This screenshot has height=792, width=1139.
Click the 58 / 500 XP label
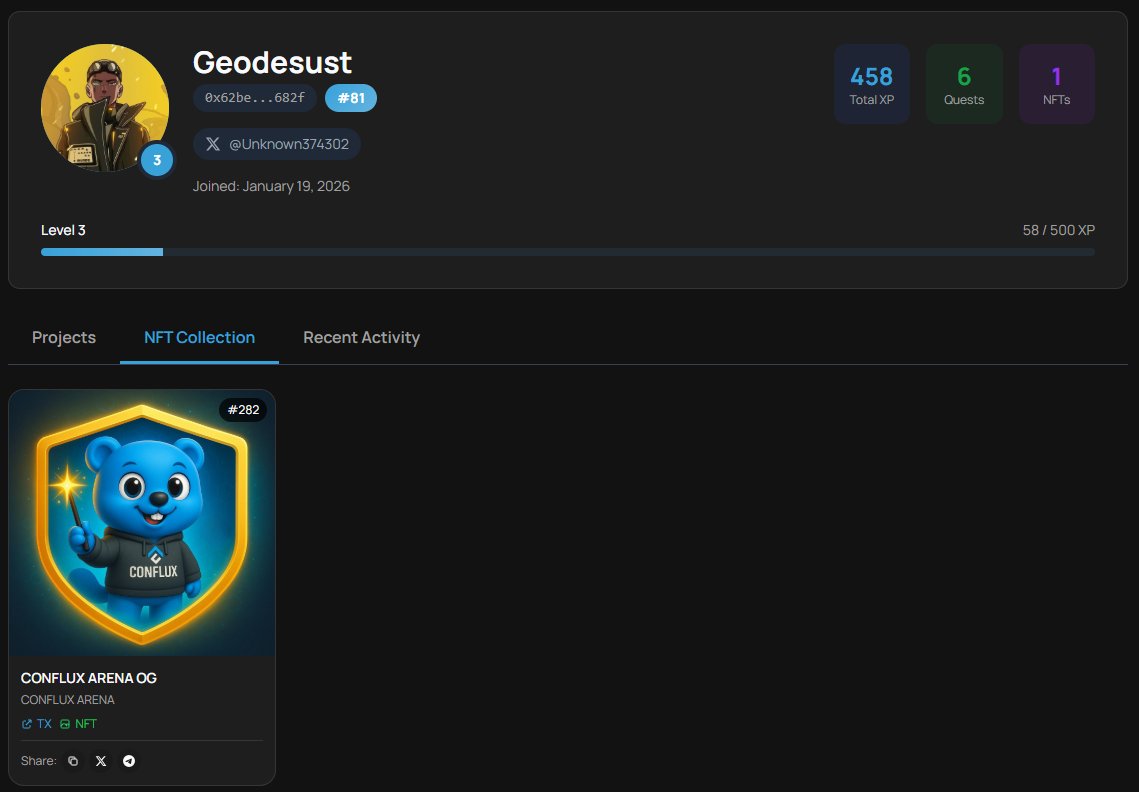[x=1058, y=230]
